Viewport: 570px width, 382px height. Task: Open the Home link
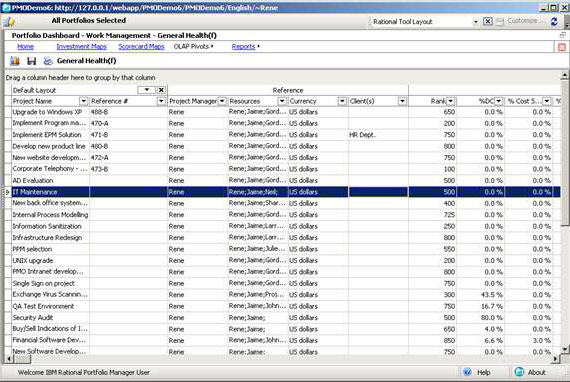[x=25, y=47]
